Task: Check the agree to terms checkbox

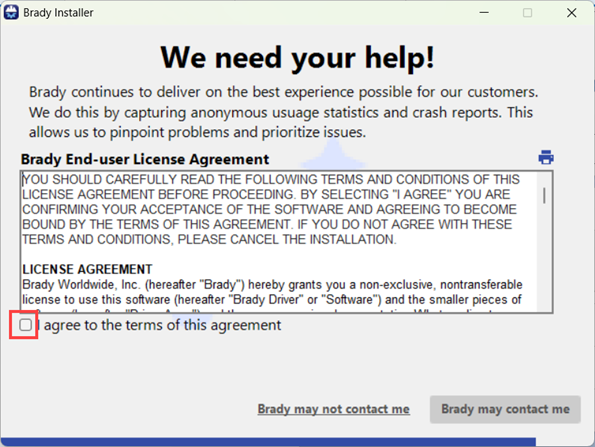Action: [x=25, y=325]
